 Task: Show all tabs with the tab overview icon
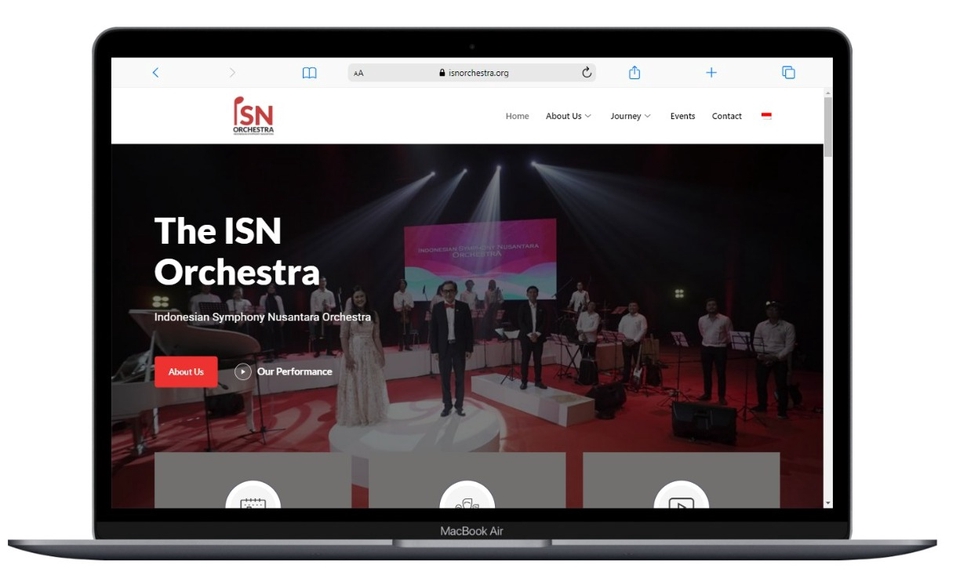tap(788, 72)
